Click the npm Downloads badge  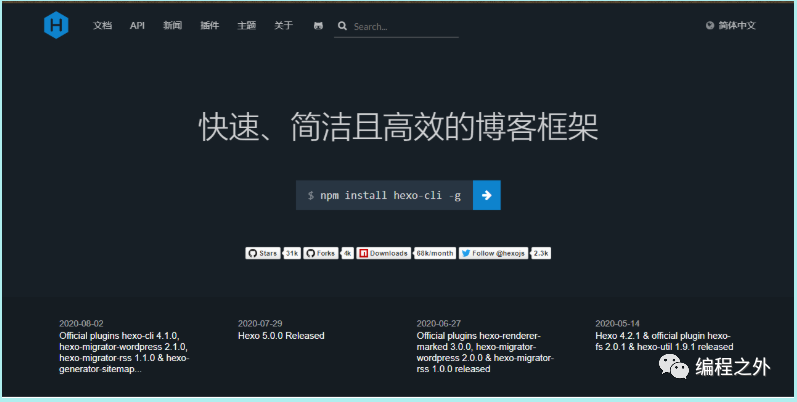click(x=383, y=253)
